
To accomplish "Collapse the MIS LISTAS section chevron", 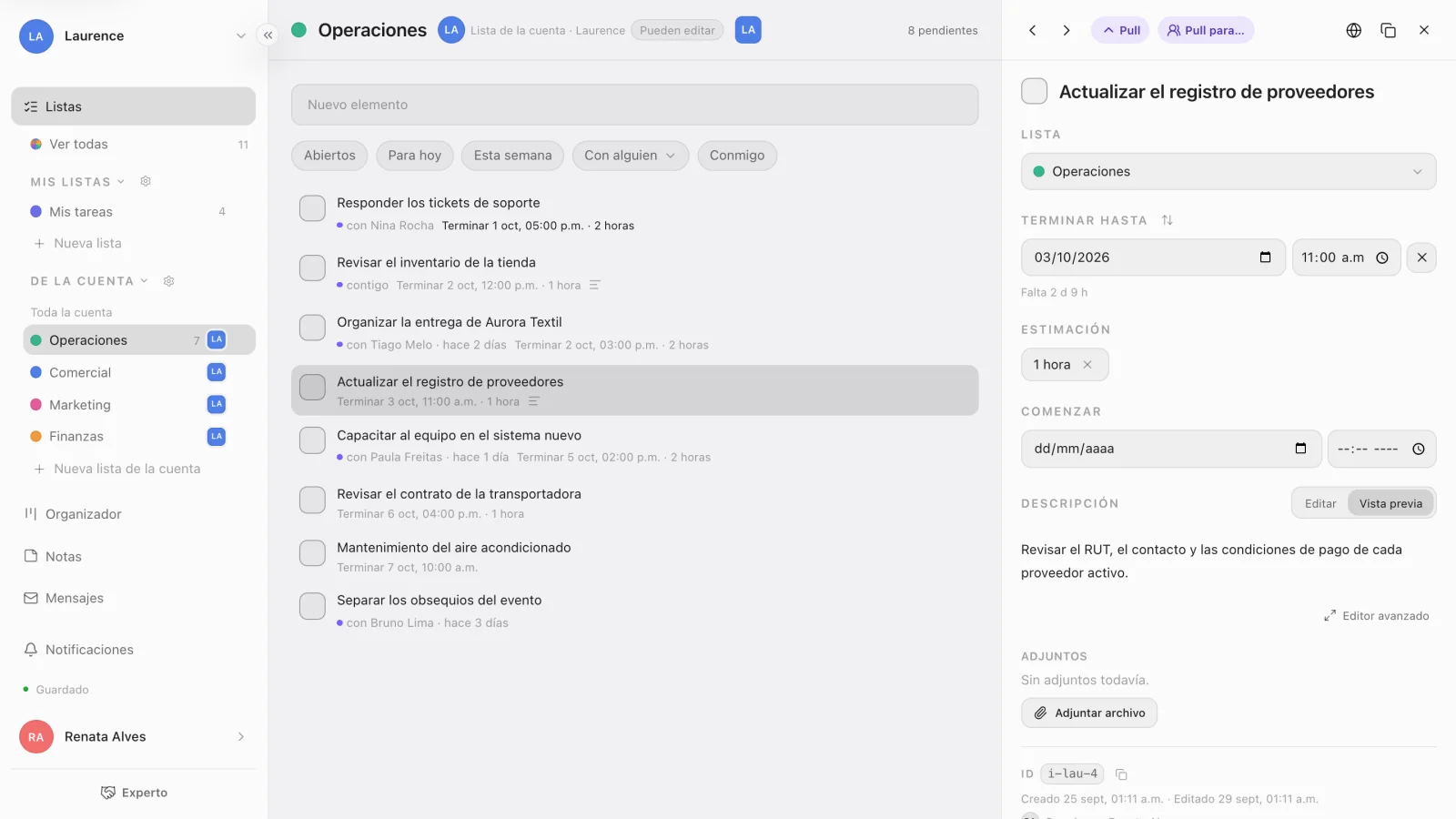I will 121,182.
